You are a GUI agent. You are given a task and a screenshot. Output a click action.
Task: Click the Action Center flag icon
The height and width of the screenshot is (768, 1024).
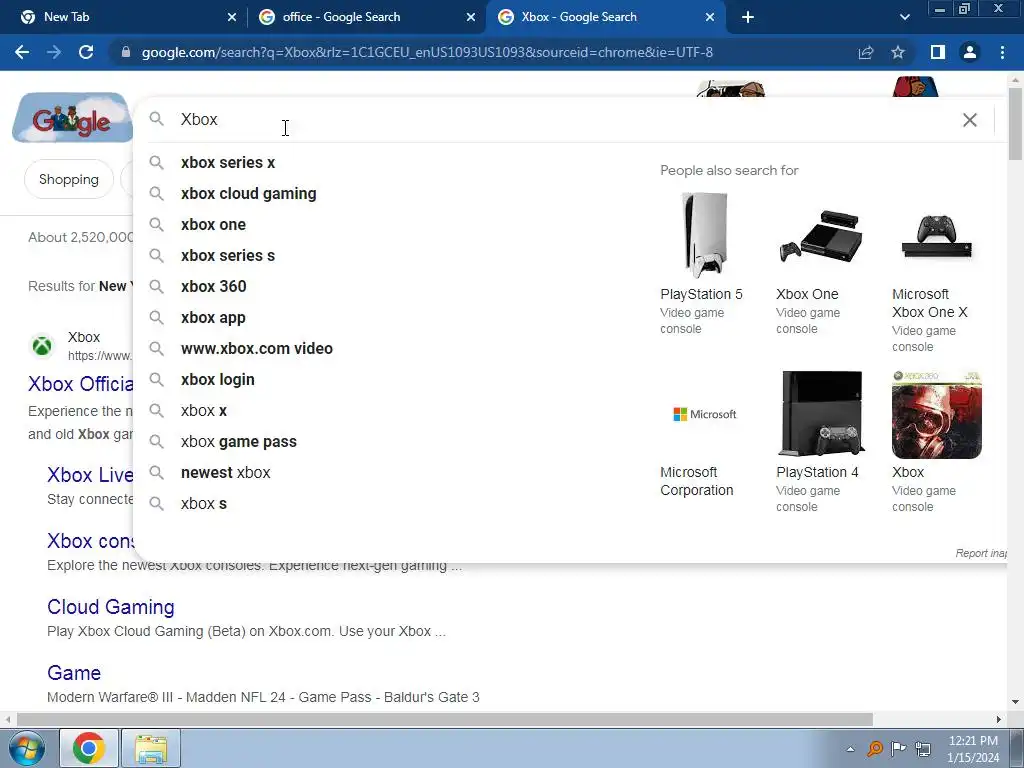899,748
